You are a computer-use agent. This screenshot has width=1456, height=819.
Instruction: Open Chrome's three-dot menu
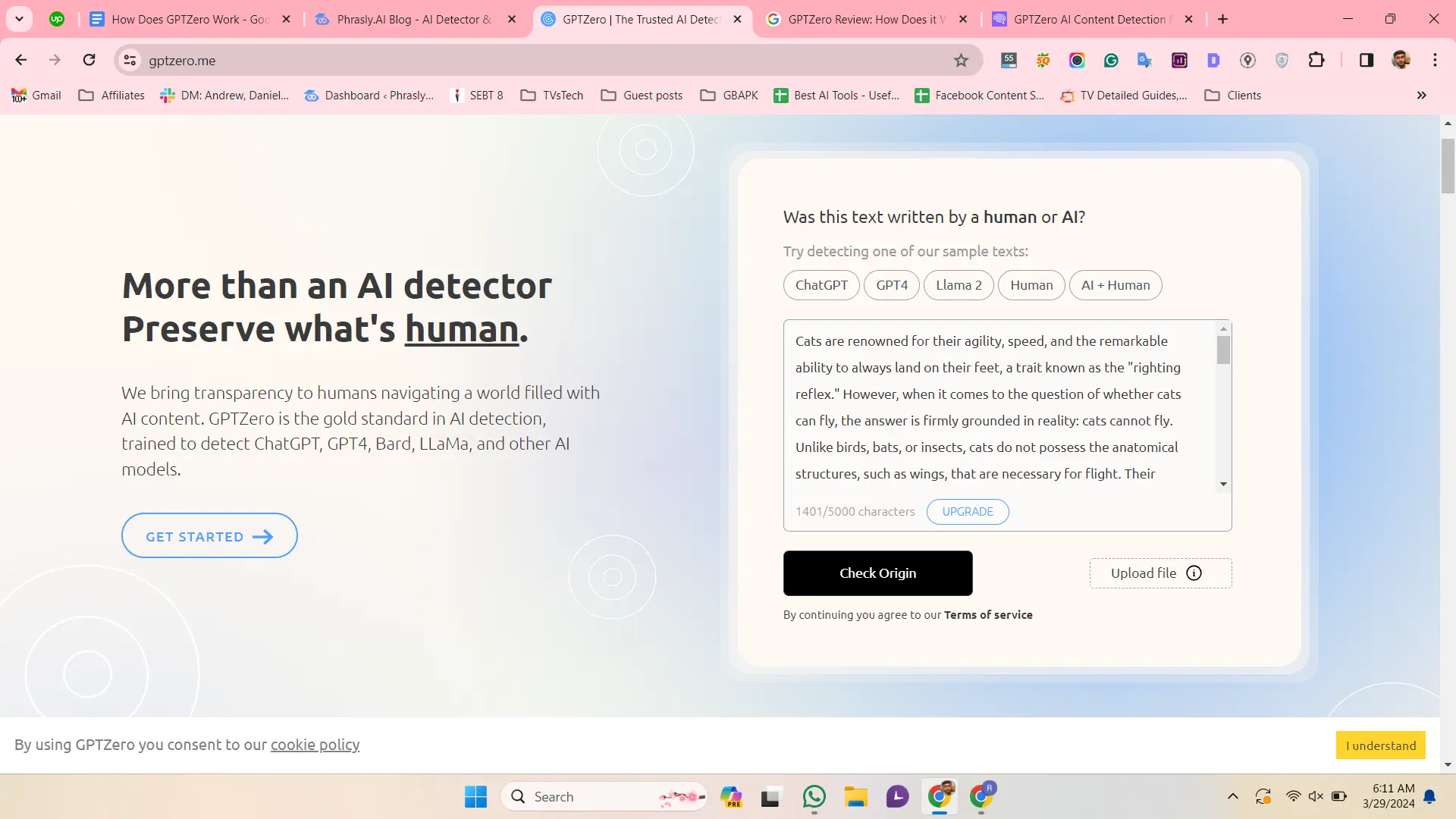[x=1435, y=60]
